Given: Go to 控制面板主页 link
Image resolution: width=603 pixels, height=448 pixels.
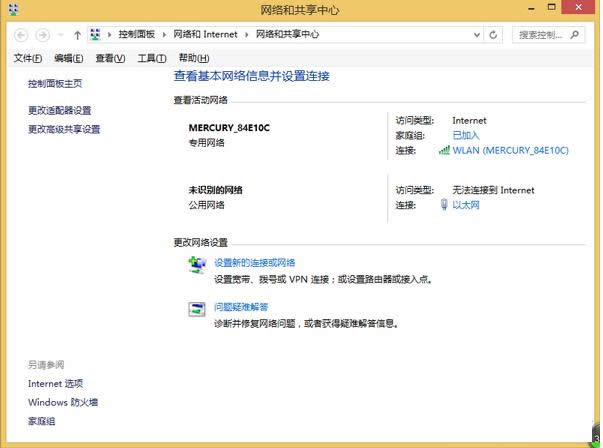Looking at the screenshot, I should (x=55, y=83).
